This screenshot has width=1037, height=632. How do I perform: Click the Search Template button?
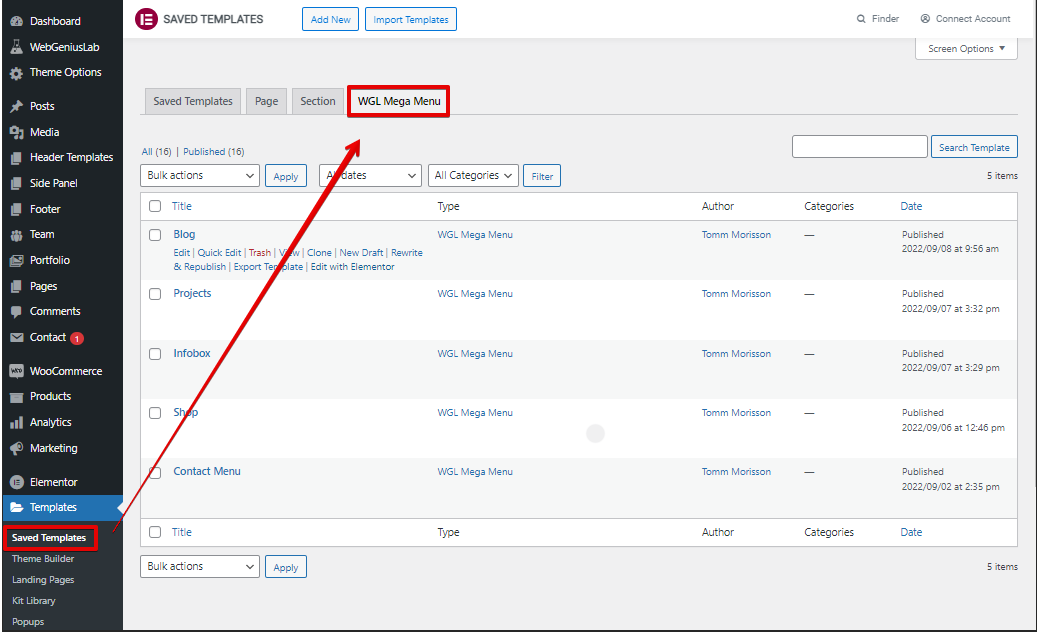tap(974, 147)
